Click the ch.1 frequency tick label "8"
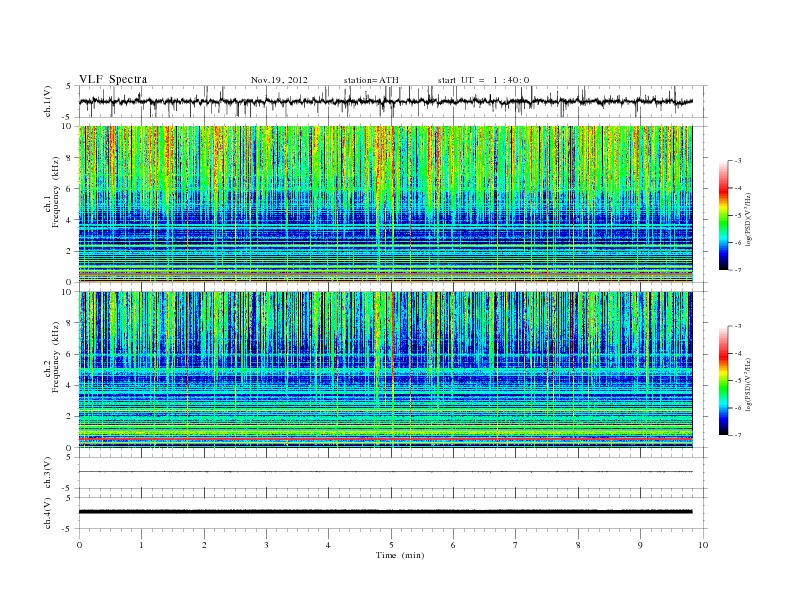792x612 pixels. click(70, 158)
